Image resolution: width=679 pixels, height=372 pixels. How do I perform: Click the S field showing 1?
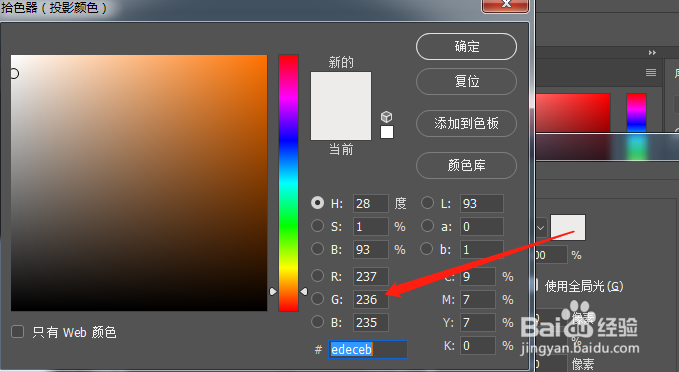tap(371, 226)
